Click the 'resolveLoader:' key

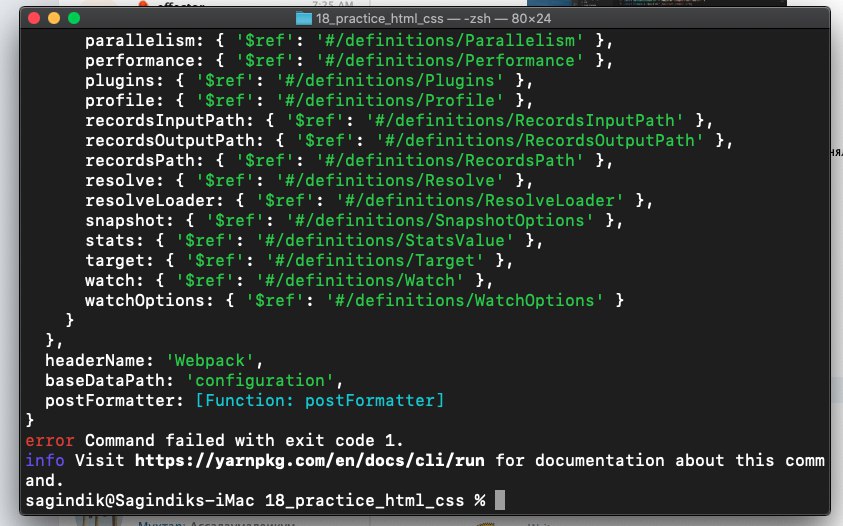coord(154,201)
